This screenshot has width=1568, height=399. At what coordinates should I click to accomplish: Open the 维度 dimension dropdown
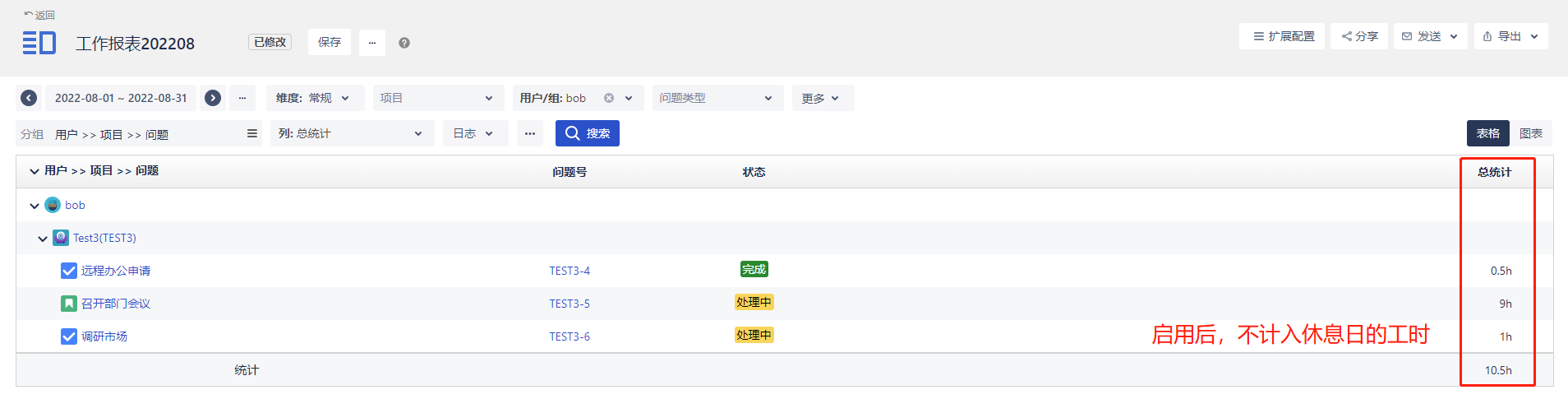(x=312, y=98)
